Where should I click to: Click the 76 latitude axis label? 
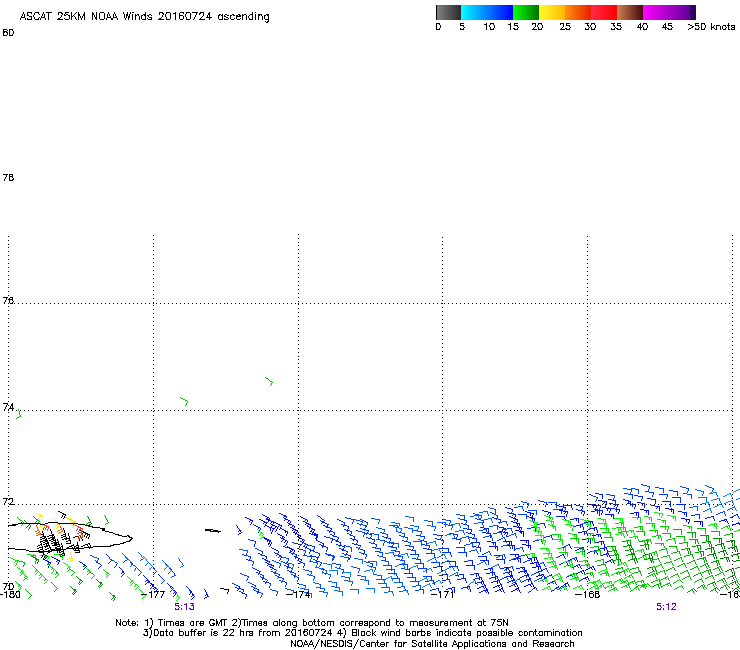[8, 300]
